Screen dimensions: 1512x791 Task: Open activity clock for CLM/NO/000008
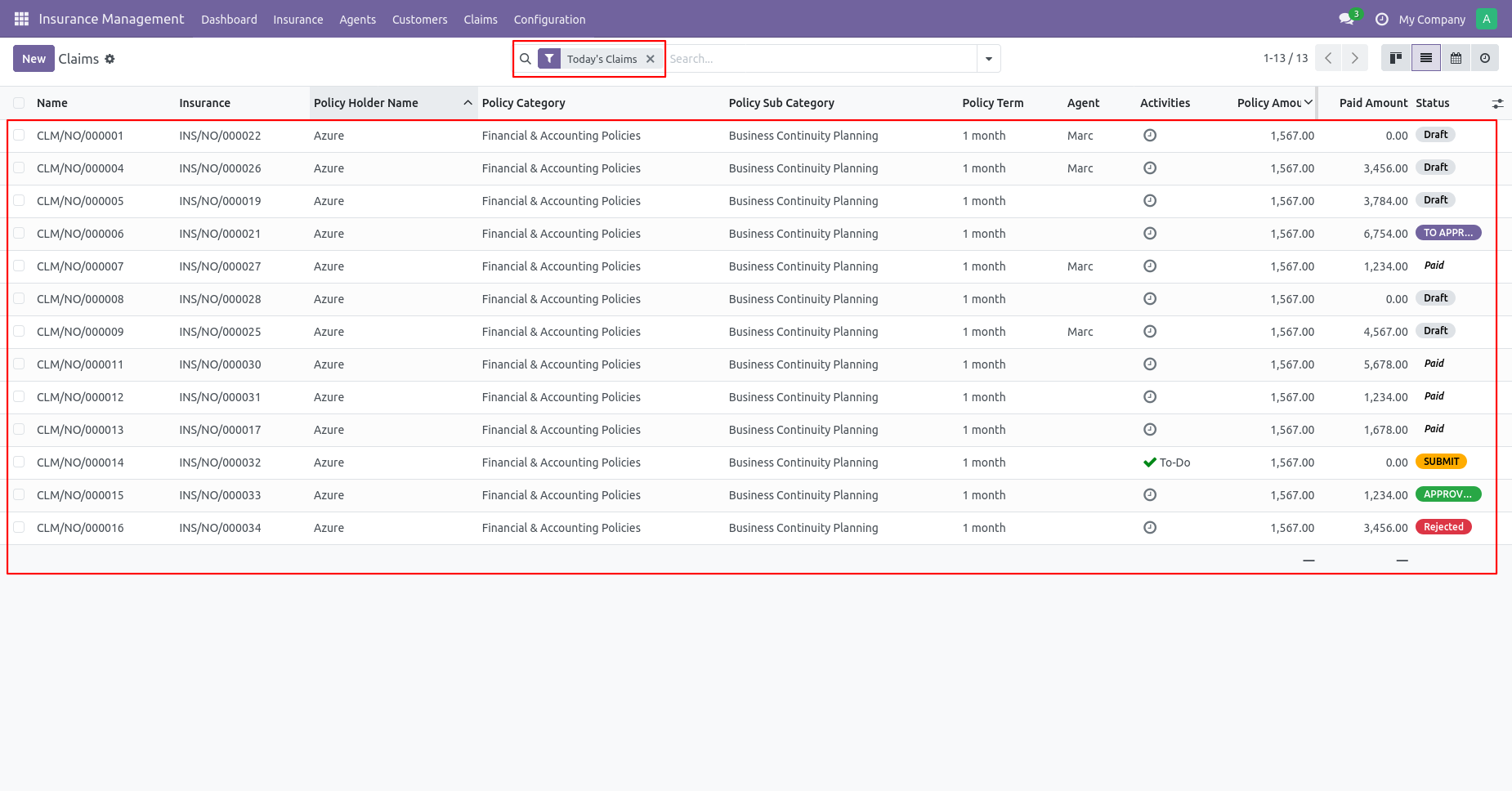pyautogui.click(x=1150, y=299)
